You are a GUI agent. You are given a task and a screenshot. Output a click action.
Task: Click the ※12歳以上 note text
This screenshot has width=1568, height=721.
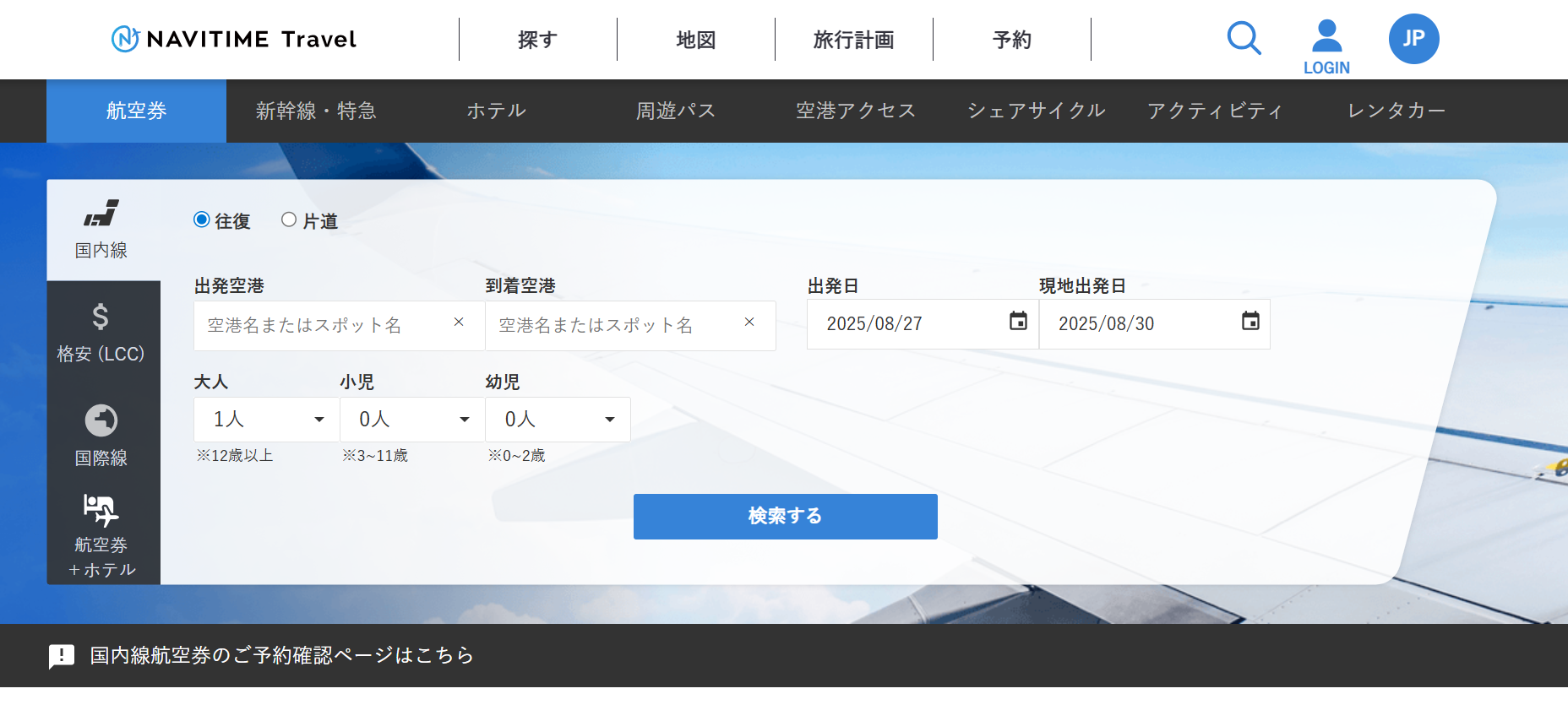click(x=235, y=456)
